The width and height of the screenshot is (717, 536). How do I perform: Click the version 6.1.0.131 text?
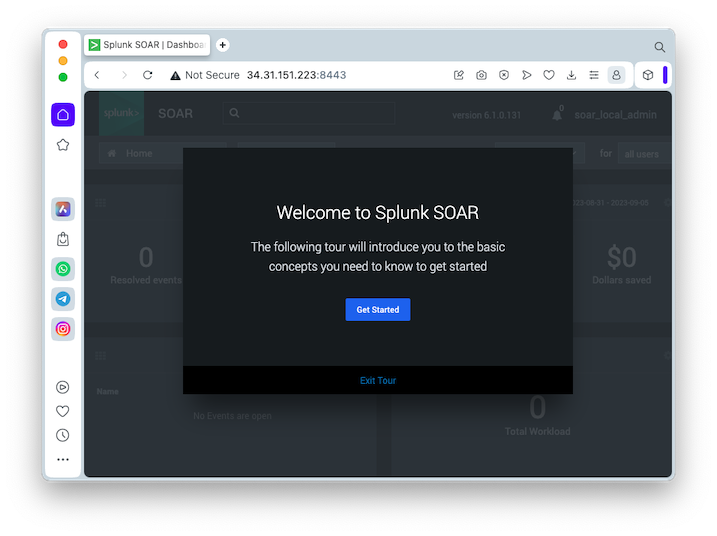click(487, 115)
